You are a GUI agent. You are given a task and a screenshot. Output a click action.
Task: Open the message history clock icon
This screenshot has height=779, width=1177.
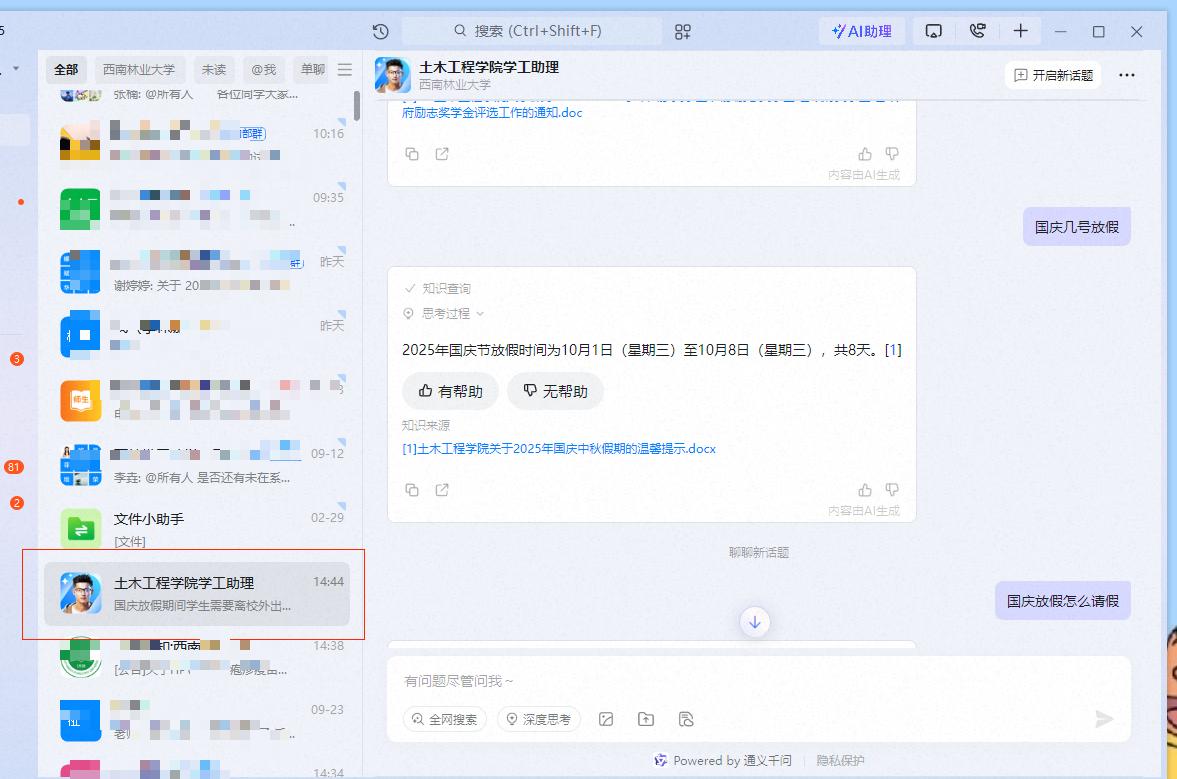tap(380, 31)
